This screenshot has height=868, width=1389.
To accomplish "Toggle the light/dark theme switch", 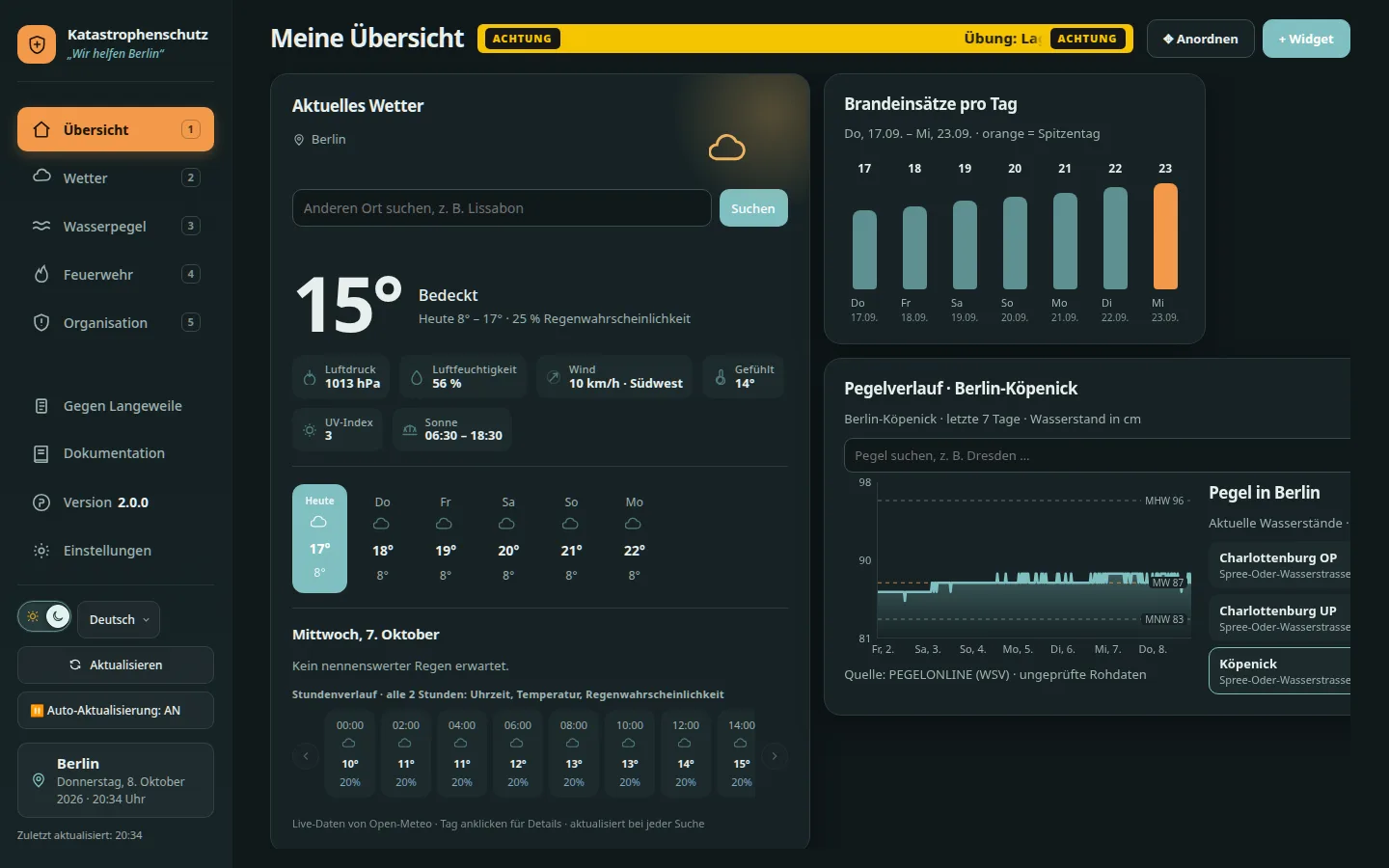I will (44, 616).
